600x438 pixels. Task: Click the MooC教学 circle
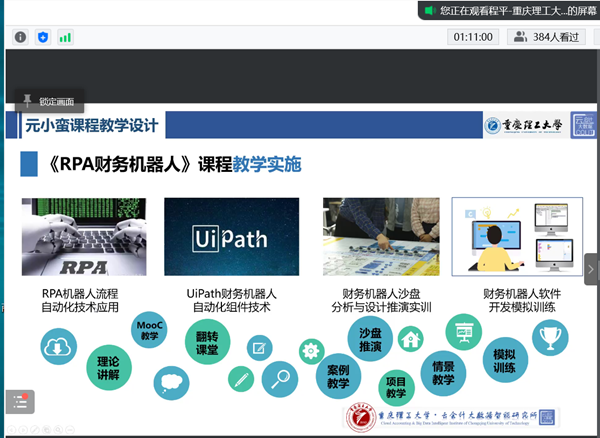pos(149,330)
